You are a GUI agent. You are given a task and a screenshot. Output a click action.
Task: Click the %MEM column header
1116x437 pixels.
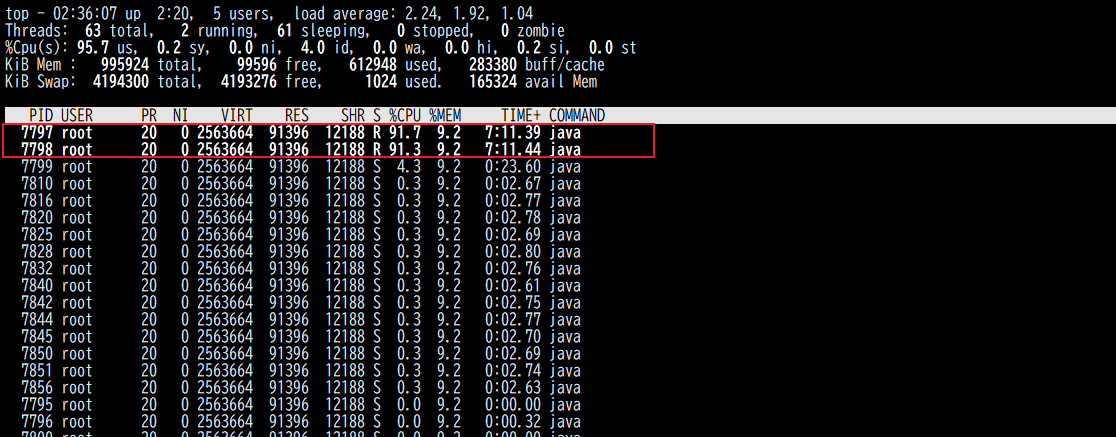[x=445, y=115]
